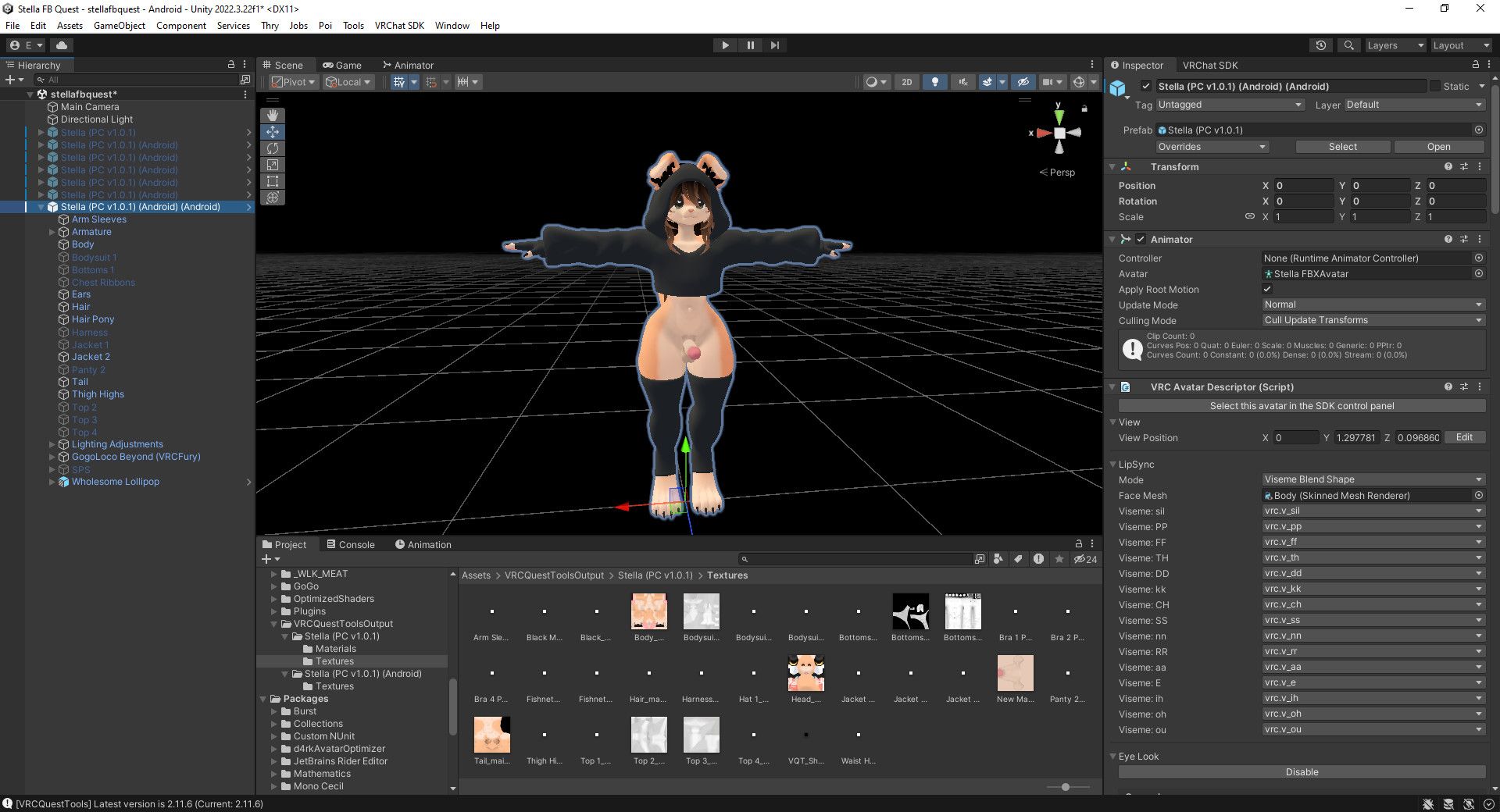Viewport: 1500px width, 812px height.
Task: Lock the Inspector panel
Action: click(x=1476, y=65)
